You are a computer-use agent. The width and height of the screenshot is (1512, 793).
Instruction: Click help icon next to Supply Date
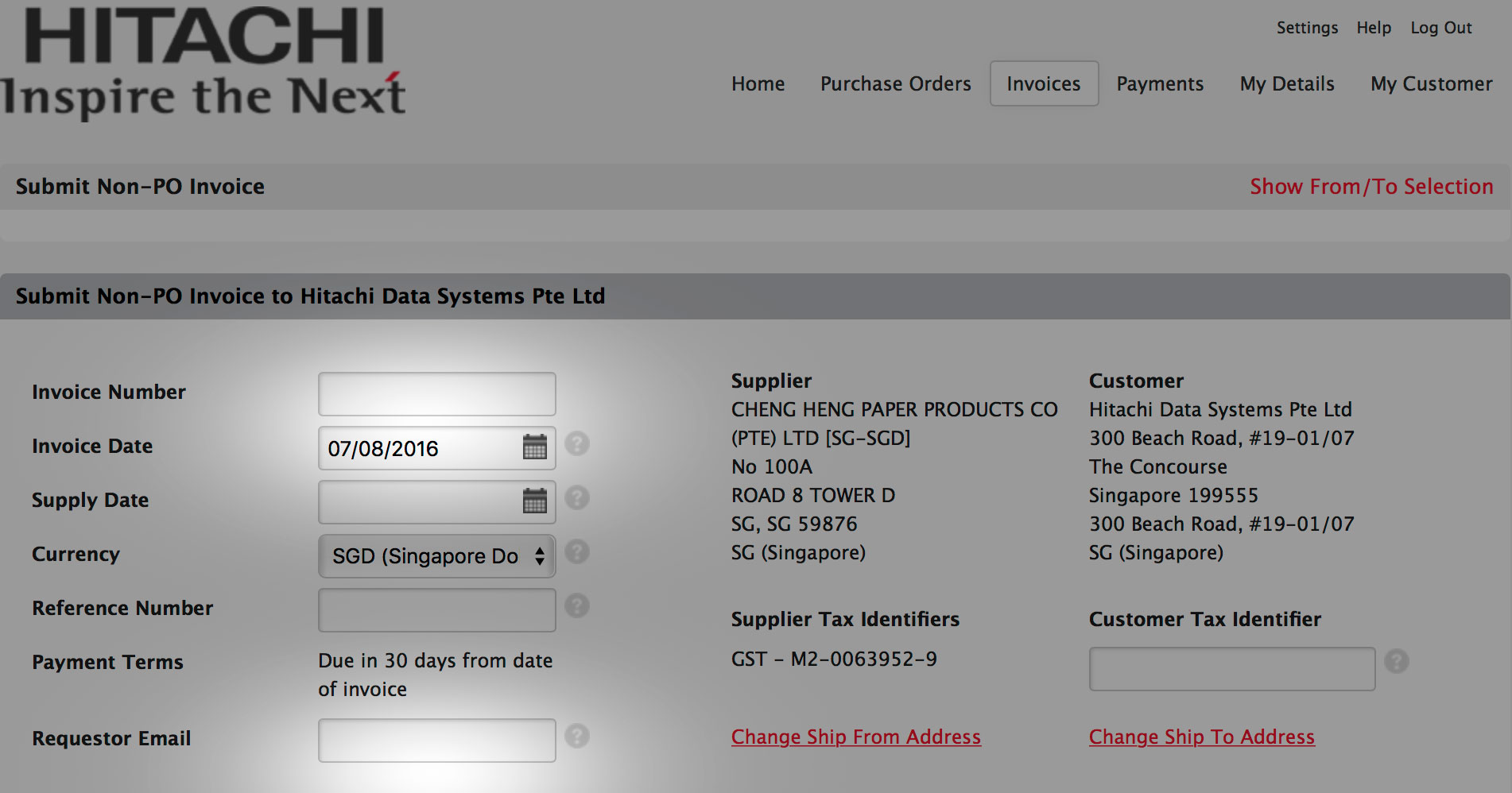click(x=577, y=497)
